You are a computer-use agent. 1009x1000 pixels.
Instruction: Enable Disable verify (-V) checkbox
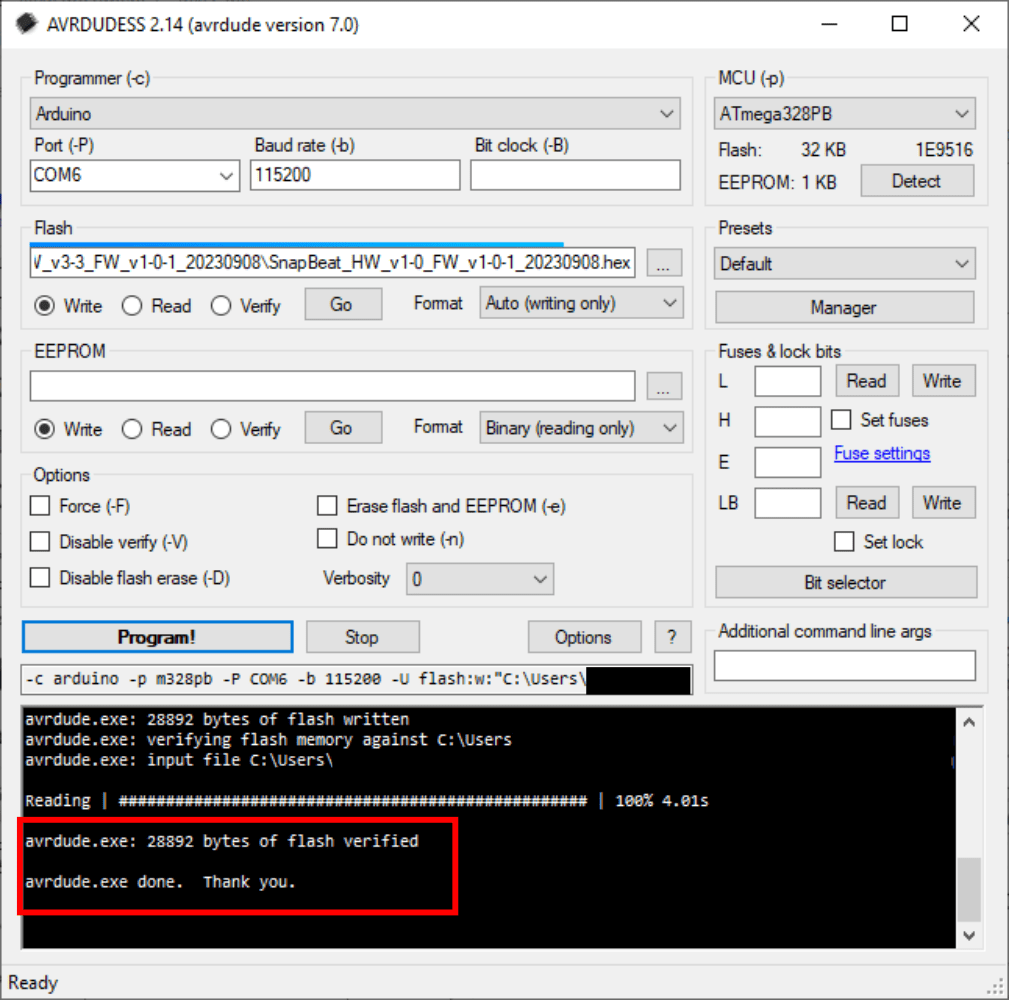pyautogui.click(x=40, y=542)
